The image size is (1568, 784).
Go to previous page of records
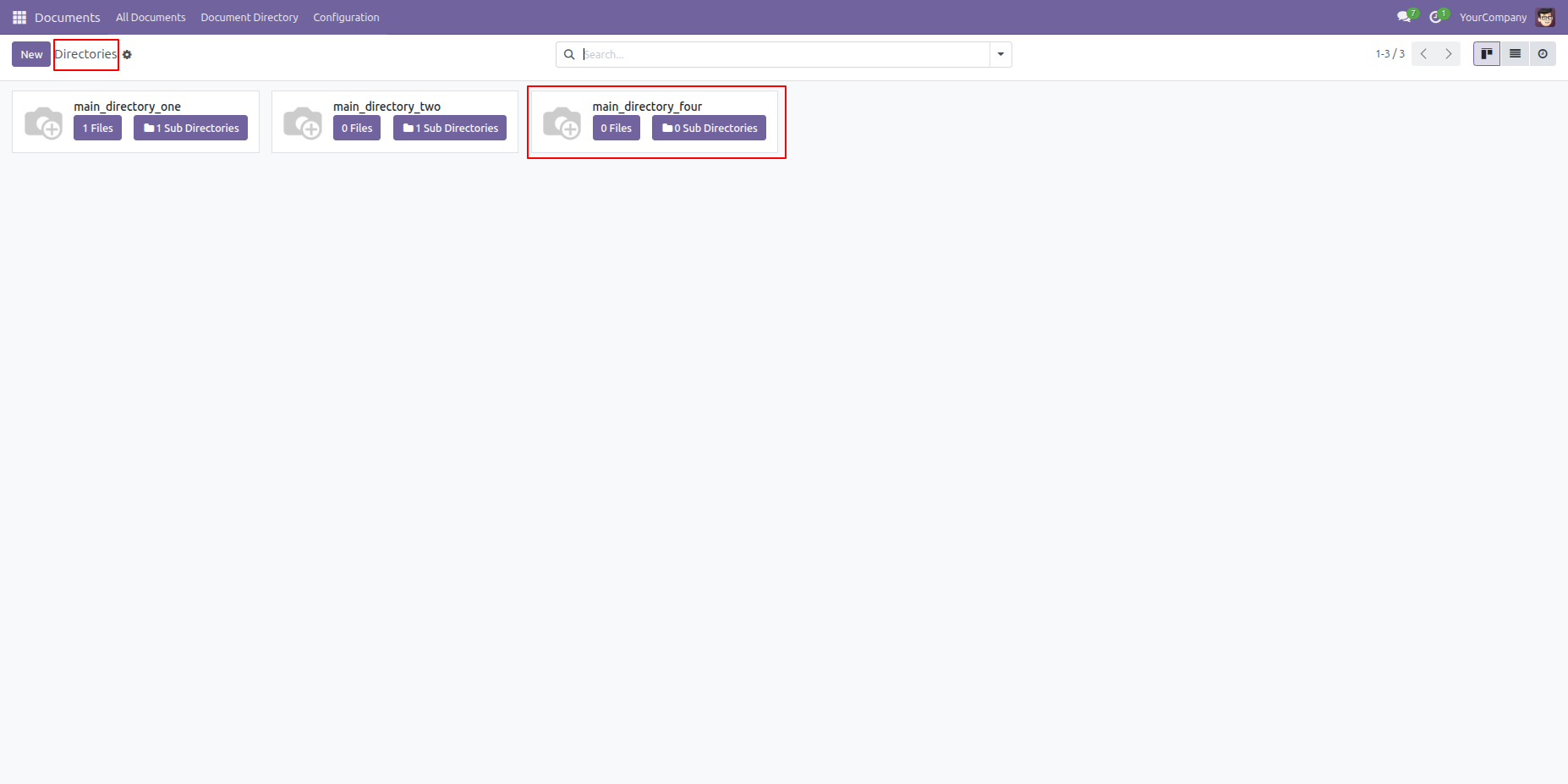pos(1423,54)
